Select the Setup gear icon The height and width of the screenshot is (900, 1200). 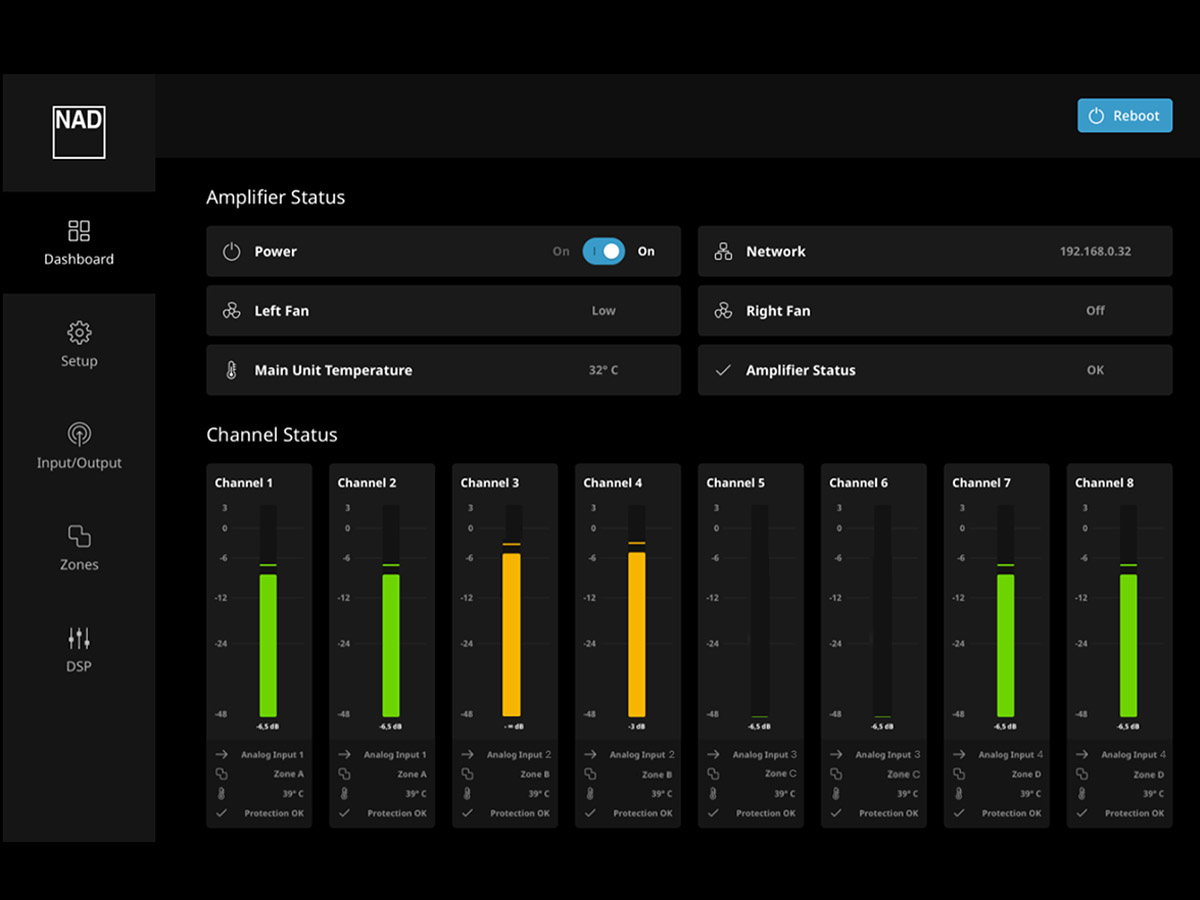79,332
